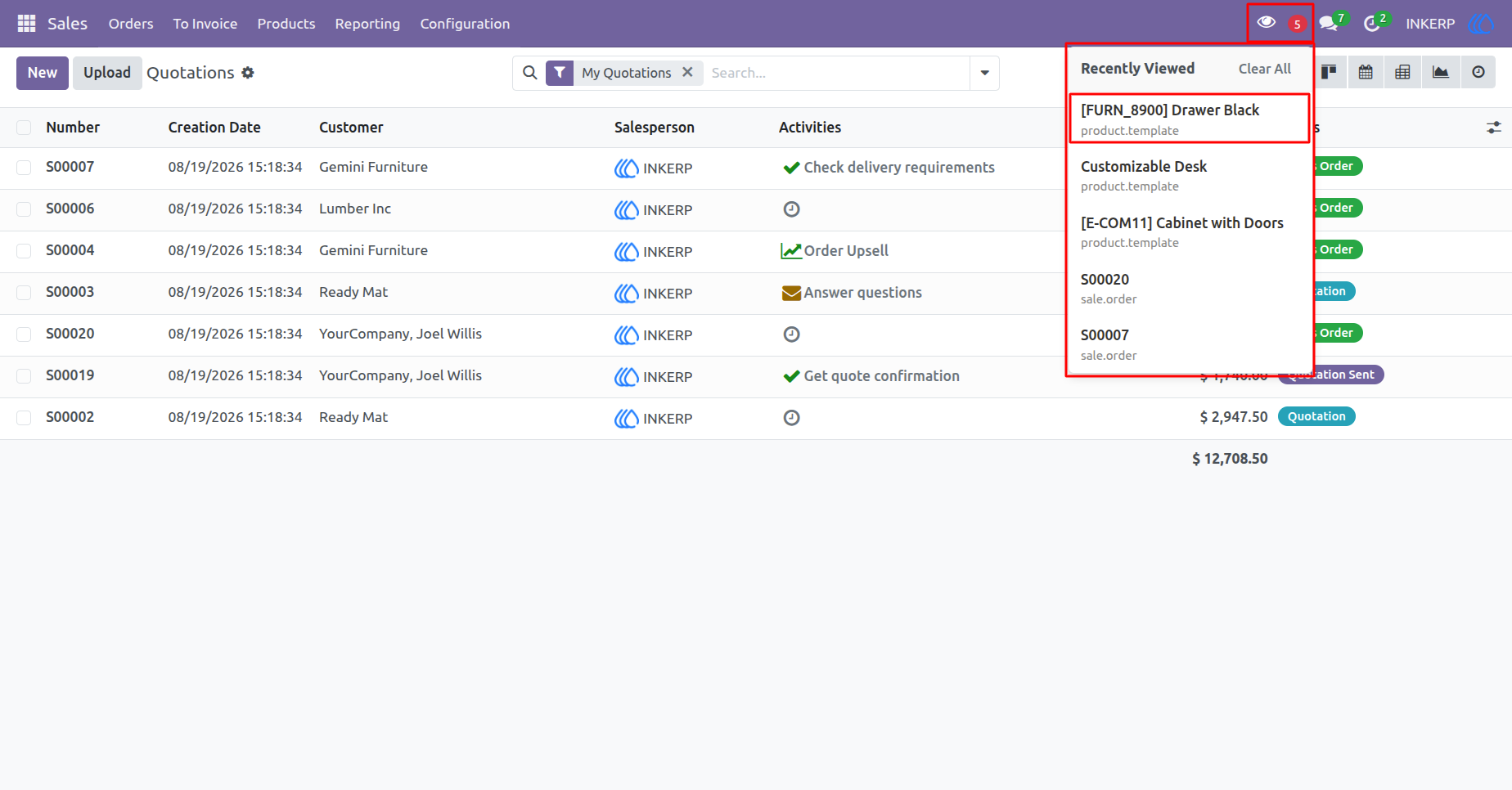Switch to Pivot table view icon
The width and height of the screenshot is (1512, 790).
pos(1402,72)
